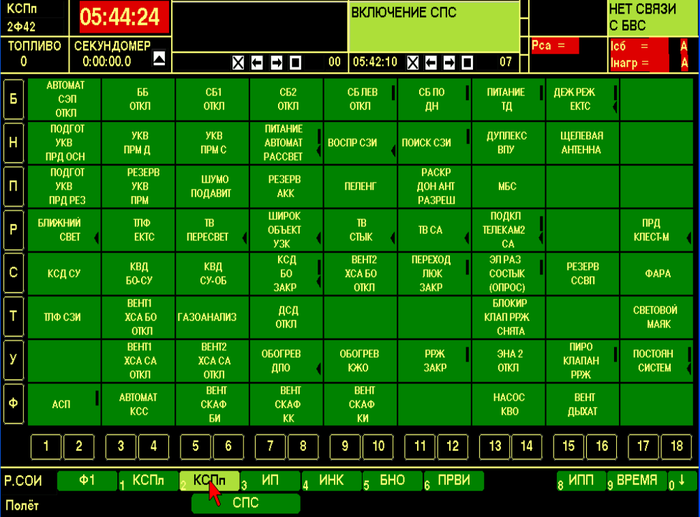Viewport: 700px width, 517px height.
Task: Expand the ПРД КЛЕСТ-М cell with arrow marker
Action: tap(657, 229)
